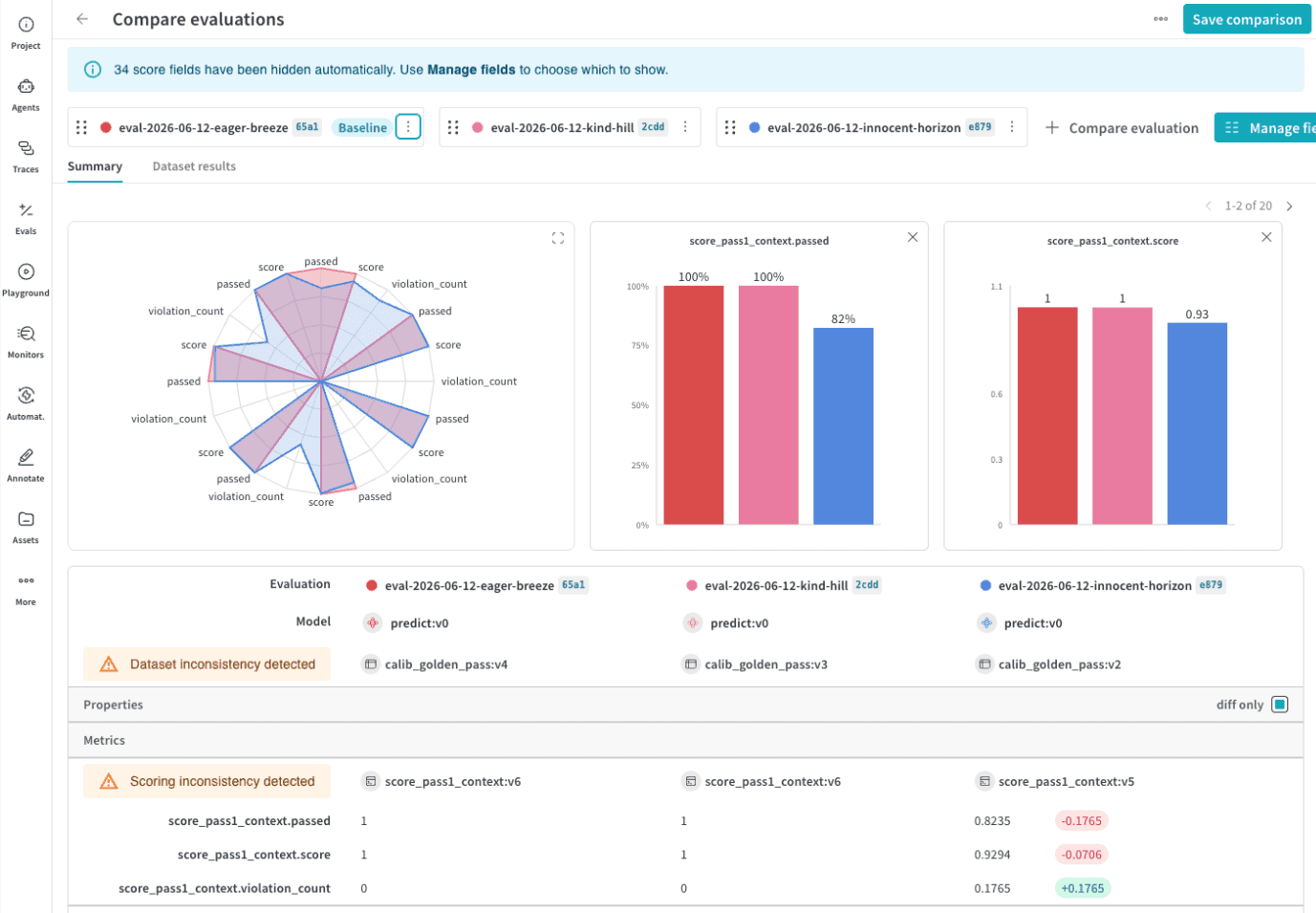Open options menu for eager-breeze baseline evaluation

coord(408,127)
